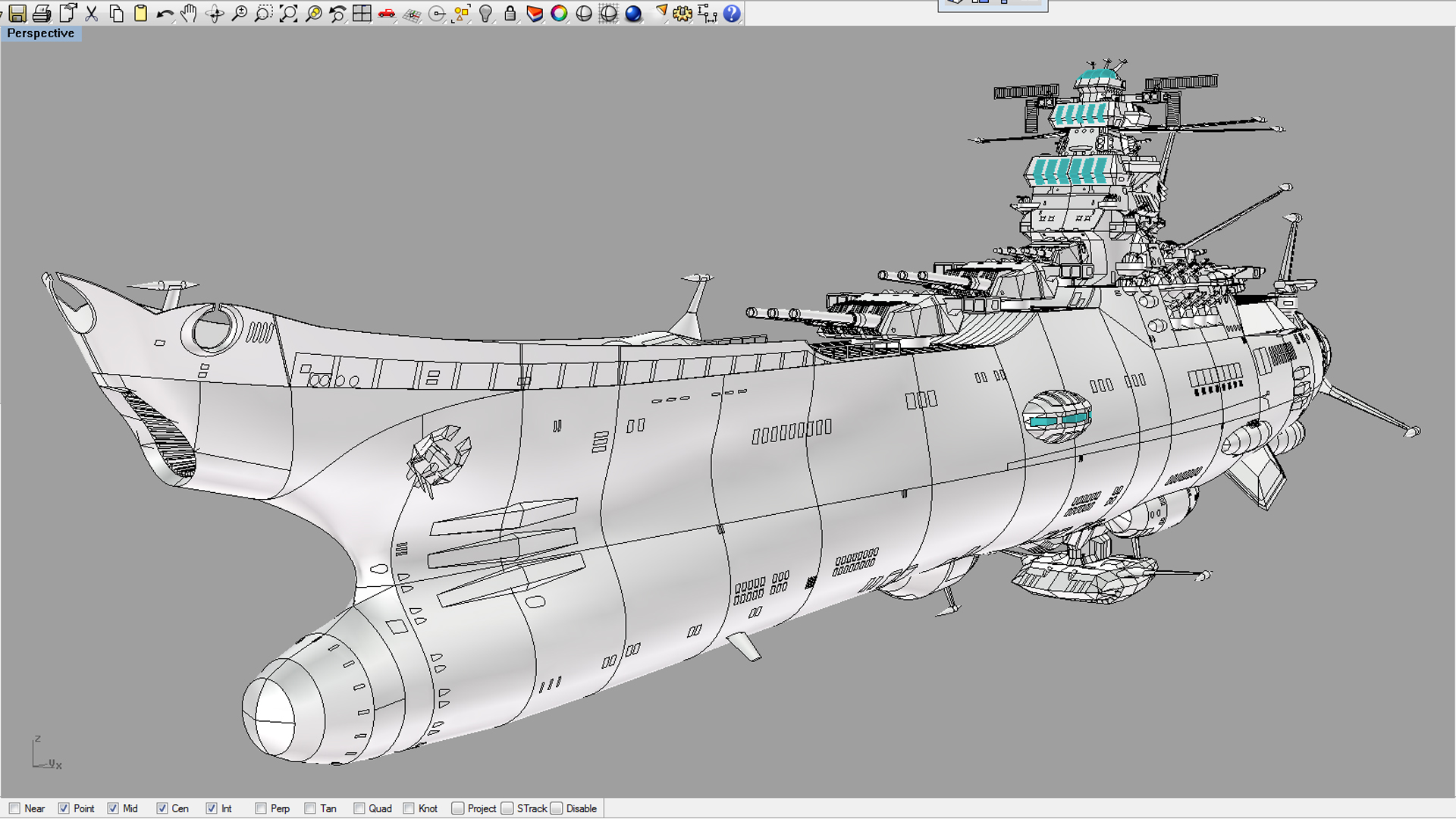
Task: Open Options with the gears icon
Action: coord(682,13)
